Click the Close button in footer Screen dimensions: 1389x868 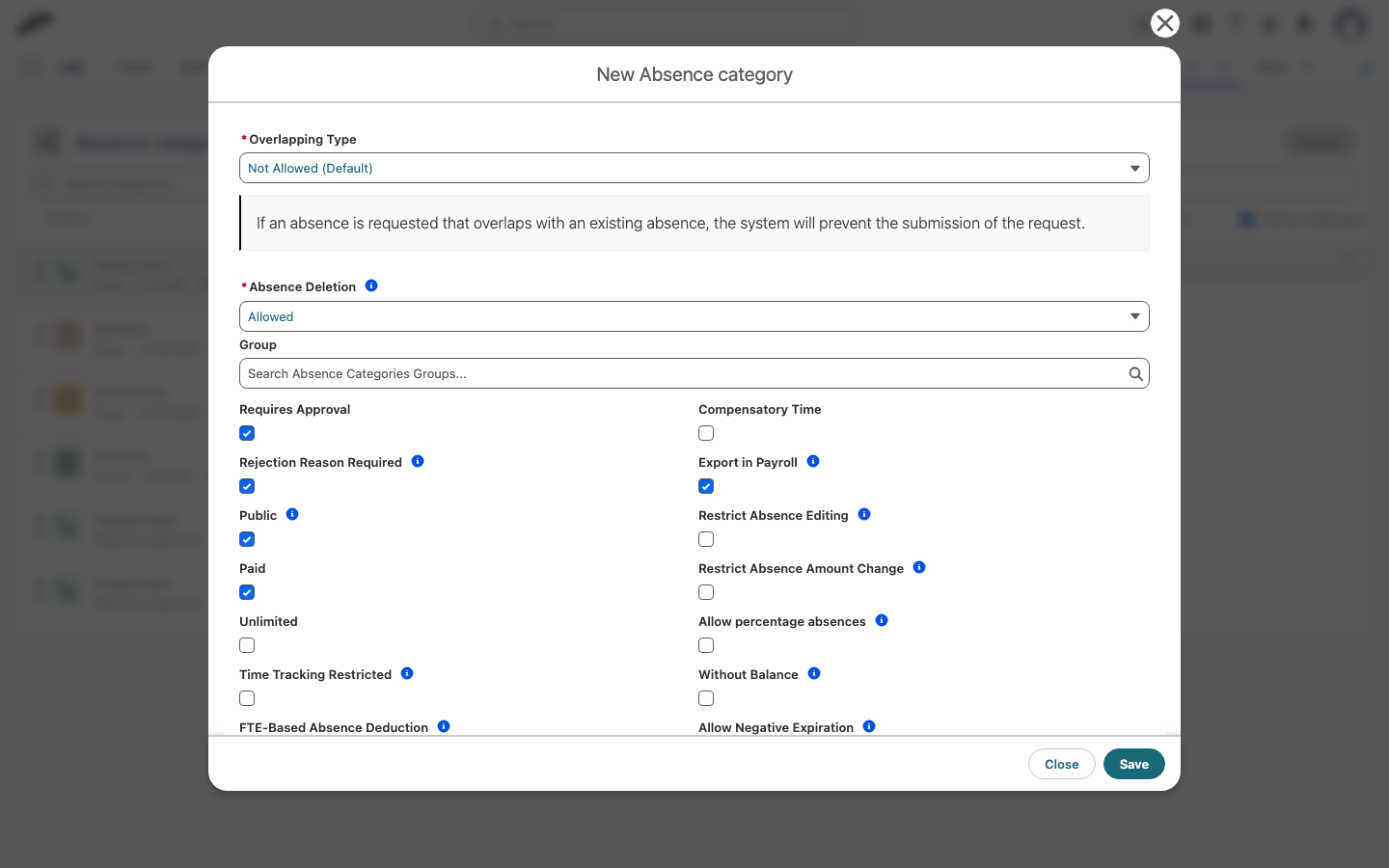pyautogui.click(x=1061, y=764)
